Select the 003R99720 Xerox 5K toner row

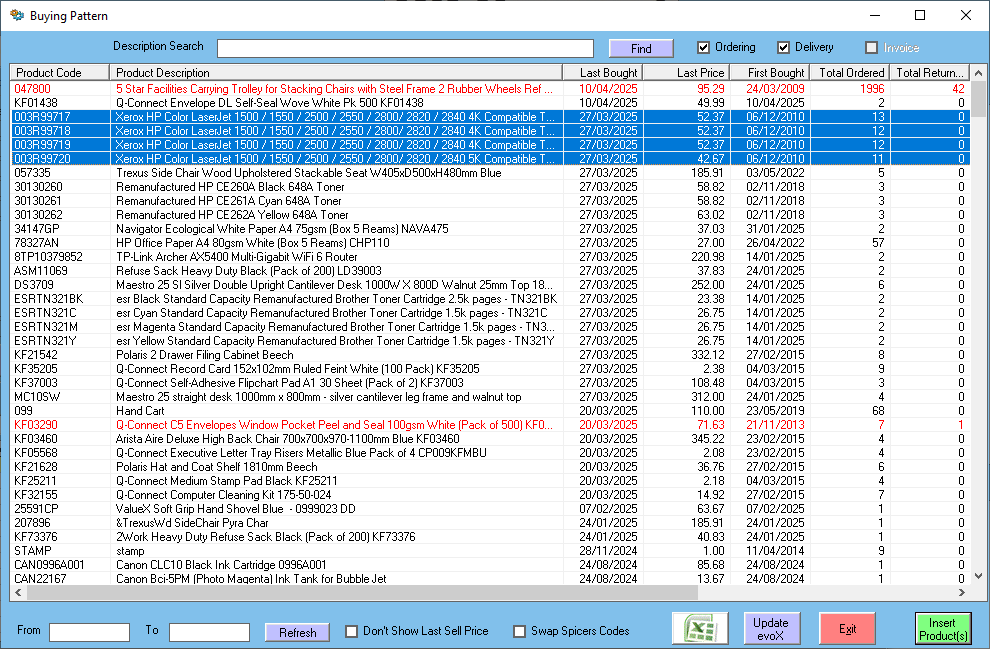click(490, 159)
